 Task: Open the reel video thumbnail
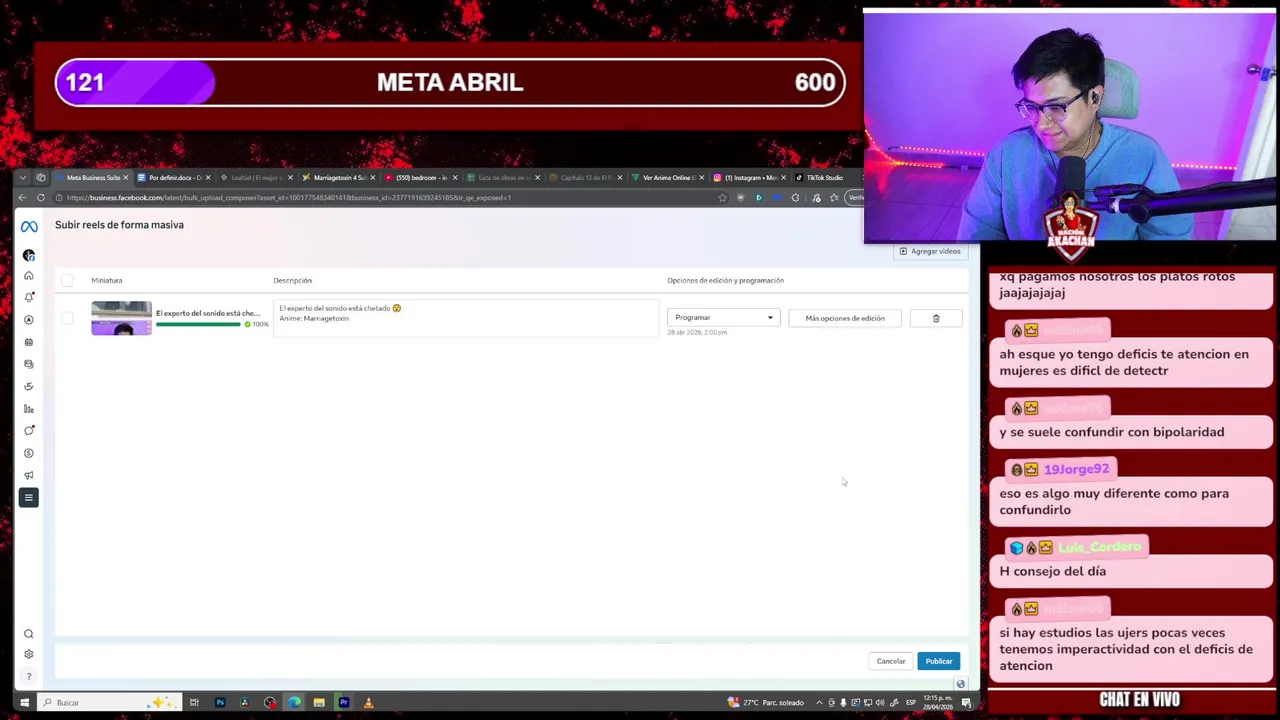click(x=121, y=318)
